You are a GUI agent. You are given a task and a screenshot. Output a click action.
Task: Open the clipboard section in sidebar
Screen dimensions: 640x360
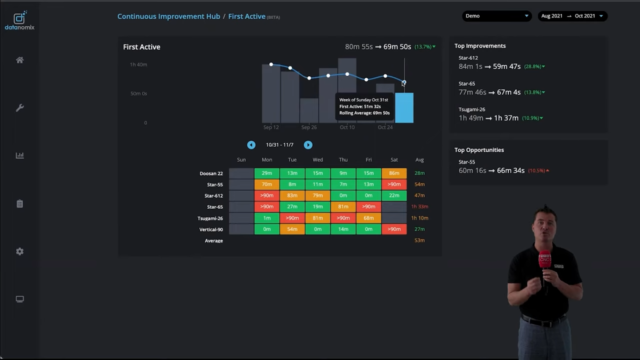[x=20, y=204]
